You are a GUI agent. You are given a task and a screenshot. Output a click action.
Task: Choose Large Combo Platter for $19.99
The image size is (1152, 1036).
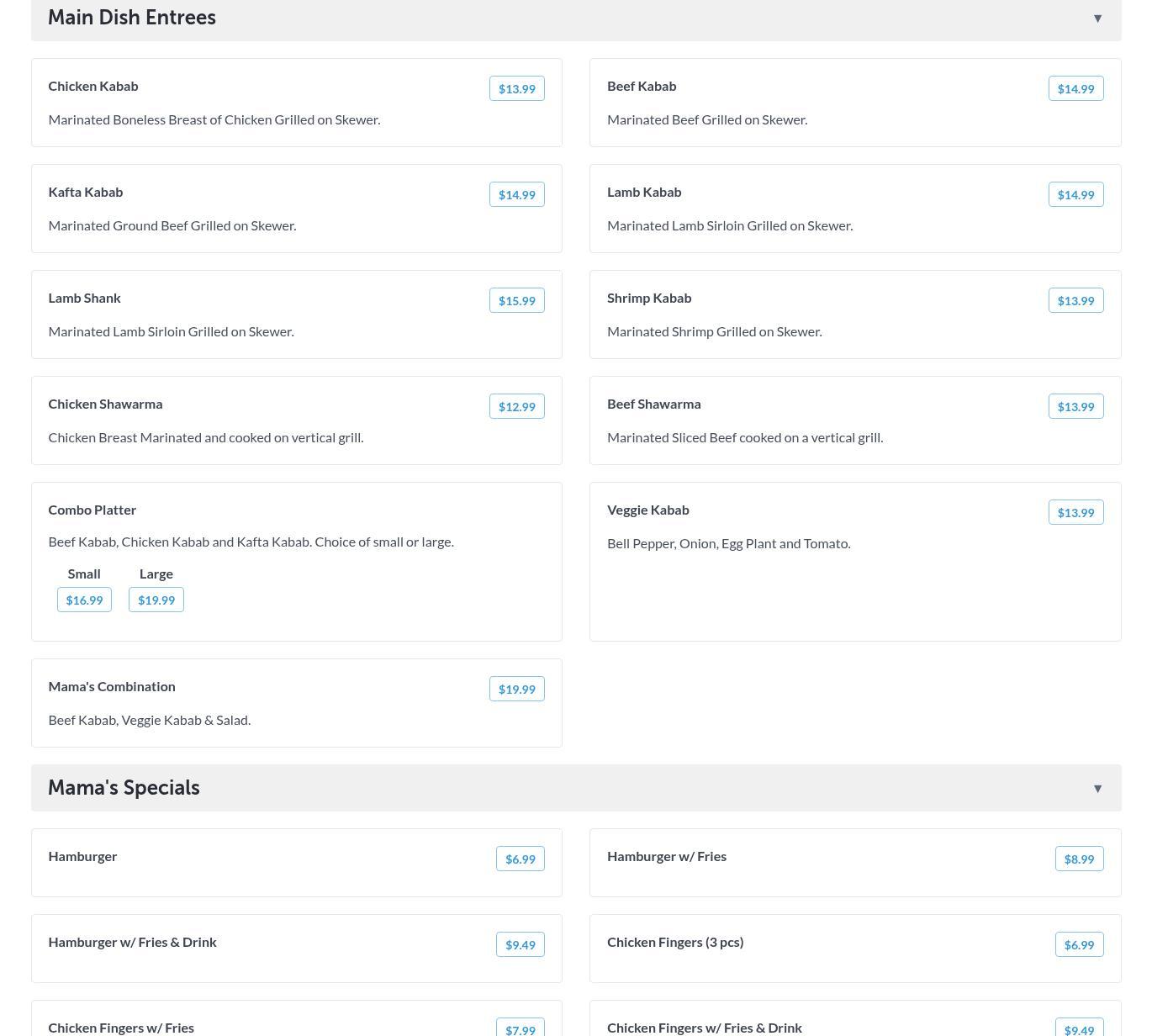tap(156, 600)
